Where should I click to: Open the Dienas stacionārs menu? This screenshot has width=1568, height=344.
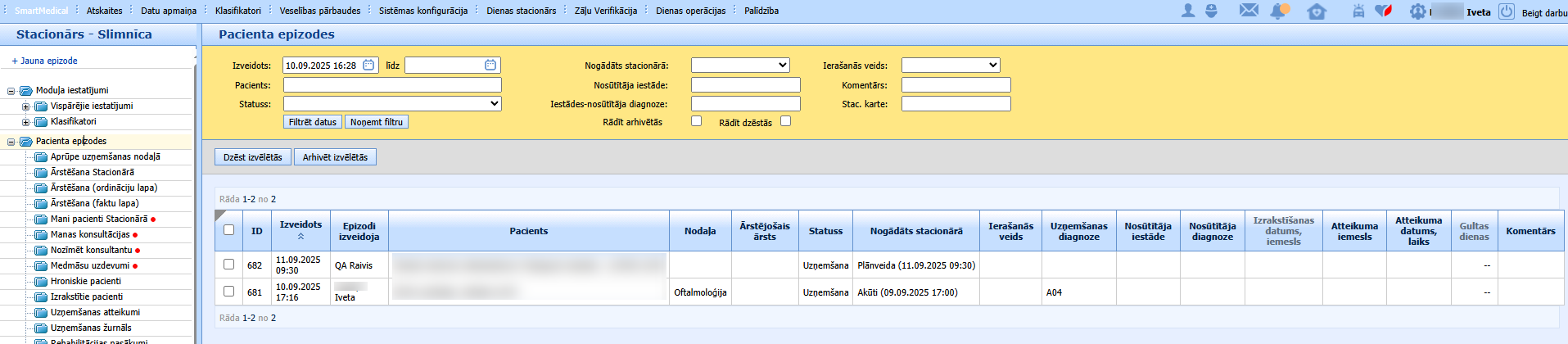click(x=522, y=11)
